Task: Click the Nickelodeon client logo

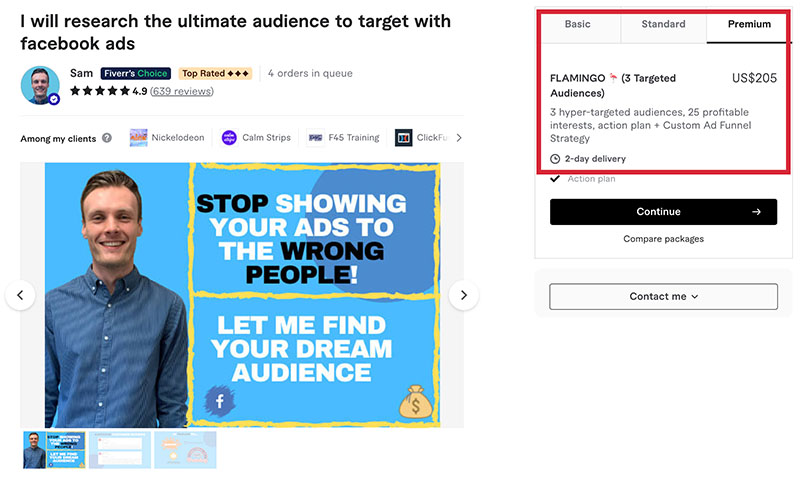Action: 138,138
